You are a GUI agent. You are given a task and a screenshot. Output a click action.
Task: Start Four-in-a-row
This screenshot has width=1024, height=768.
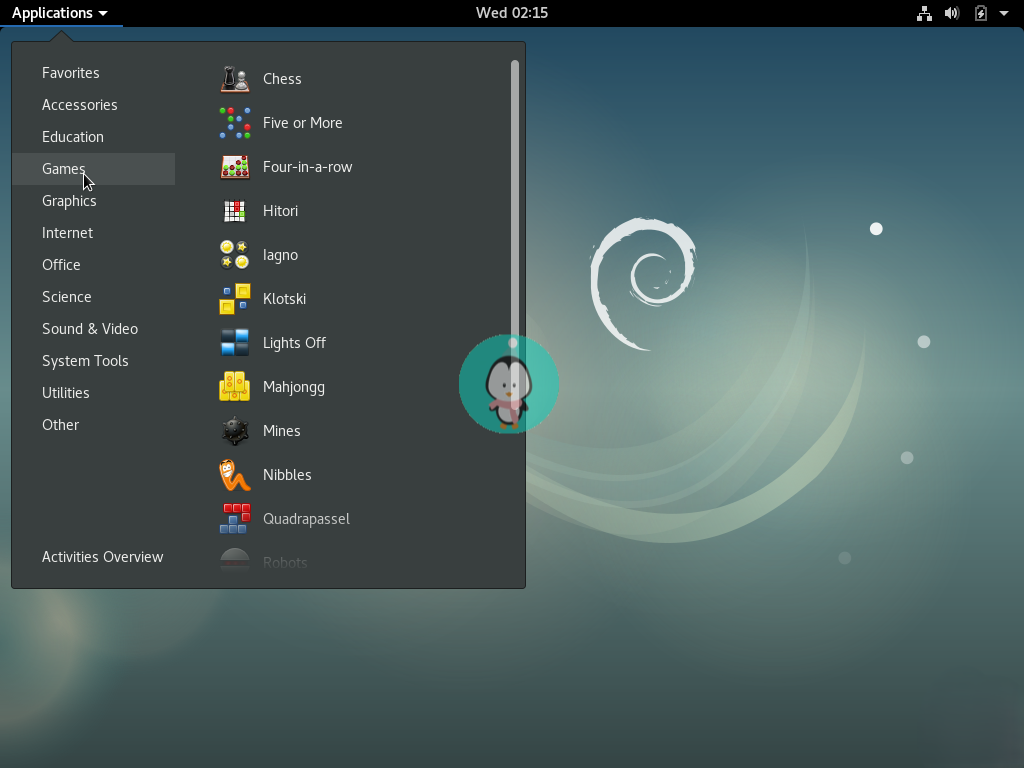click(x=308, y=167)
